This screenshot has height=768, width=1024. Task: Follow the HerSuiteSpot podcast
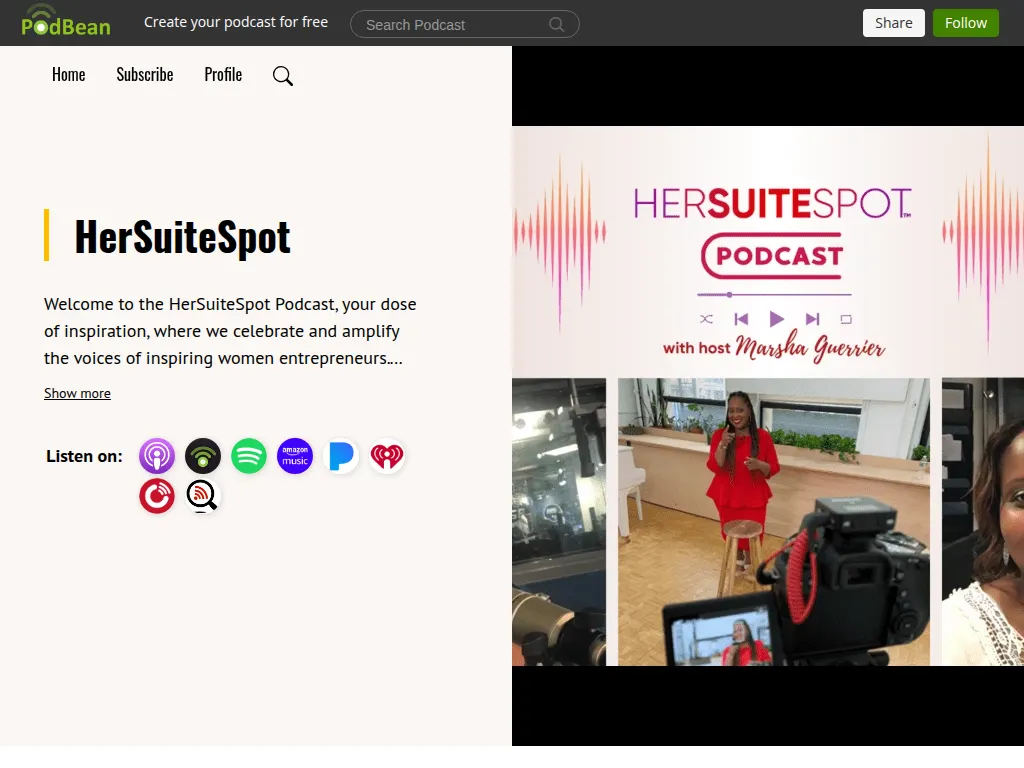click(x=965, y=23)
